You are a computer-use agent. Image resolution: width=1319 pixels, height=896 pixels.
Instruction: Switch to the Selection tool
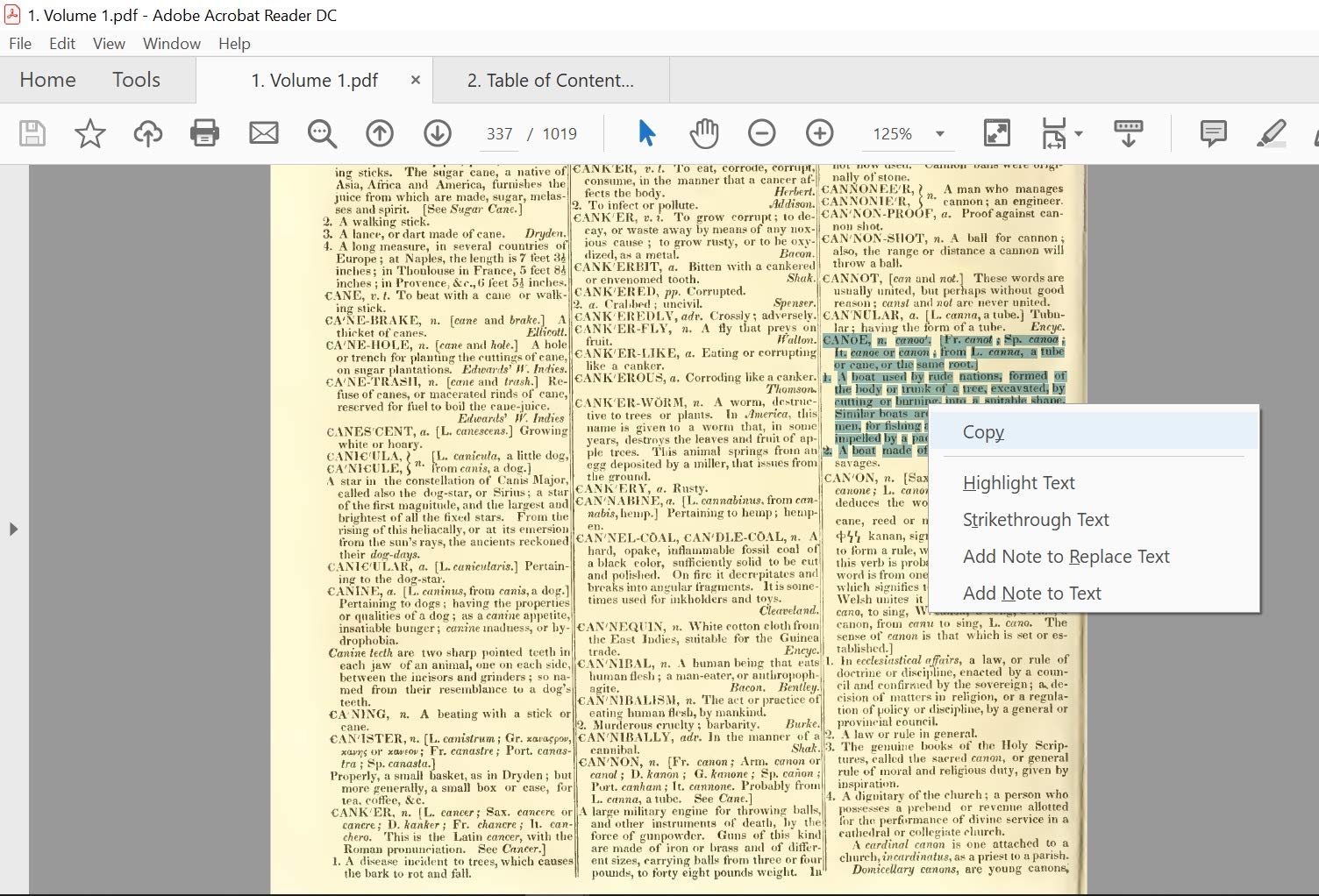click(646, 133)
